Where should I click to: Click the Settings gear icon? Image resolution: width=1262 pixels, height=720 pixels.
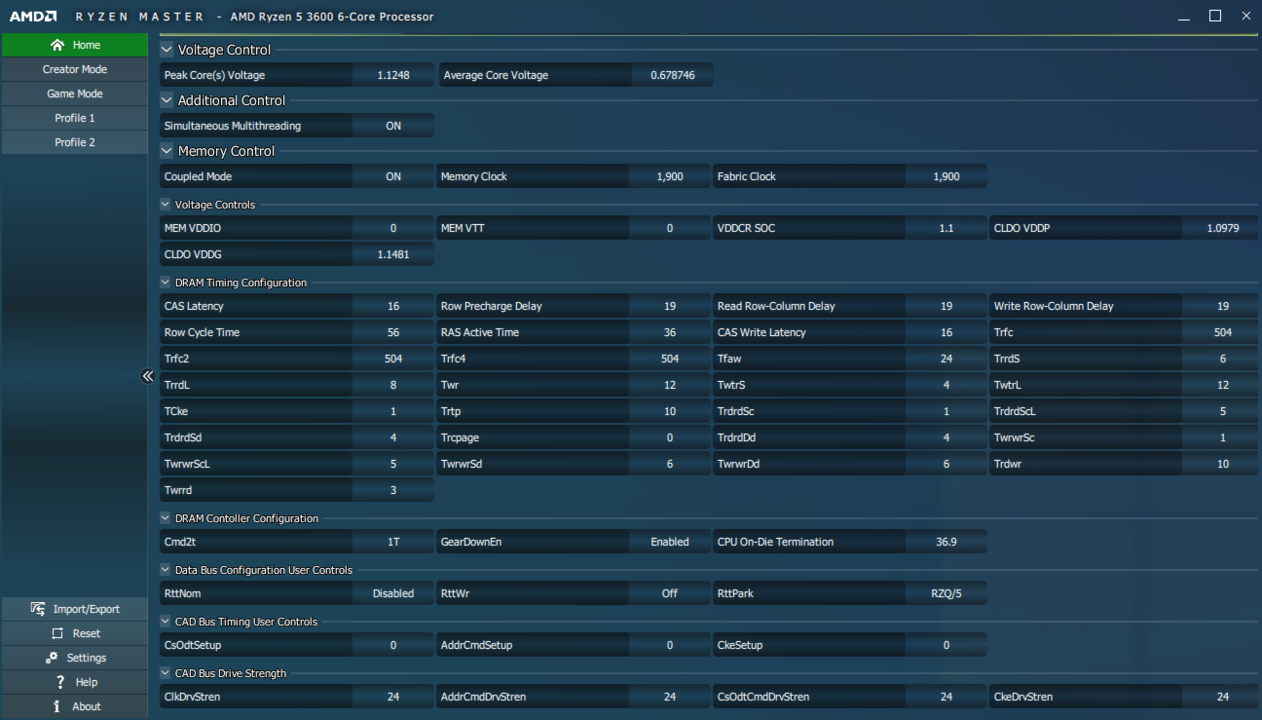(52, 658)
